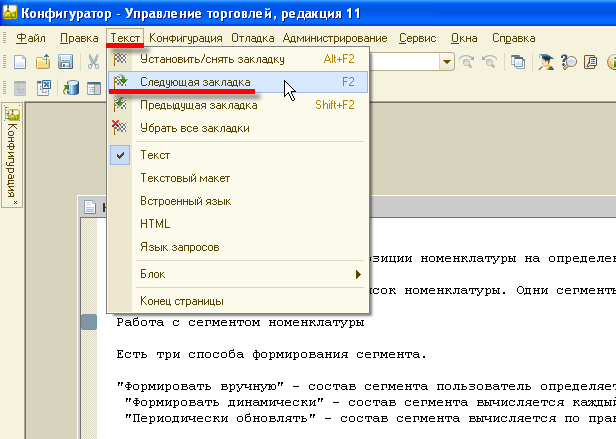616x439 pixels.
Task: Click the syntax helper magnifier icon
Action: pyautogui.click(x=568, y=62)
